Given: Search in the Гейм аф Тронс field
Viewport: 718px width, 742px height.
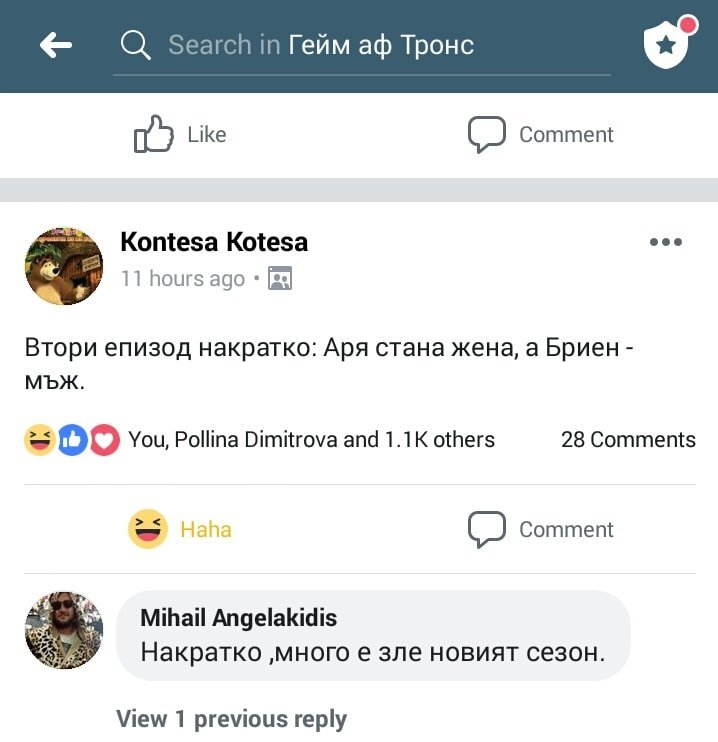Looking at the screenshot, I should pyautogui.click(x=380, y=45).
